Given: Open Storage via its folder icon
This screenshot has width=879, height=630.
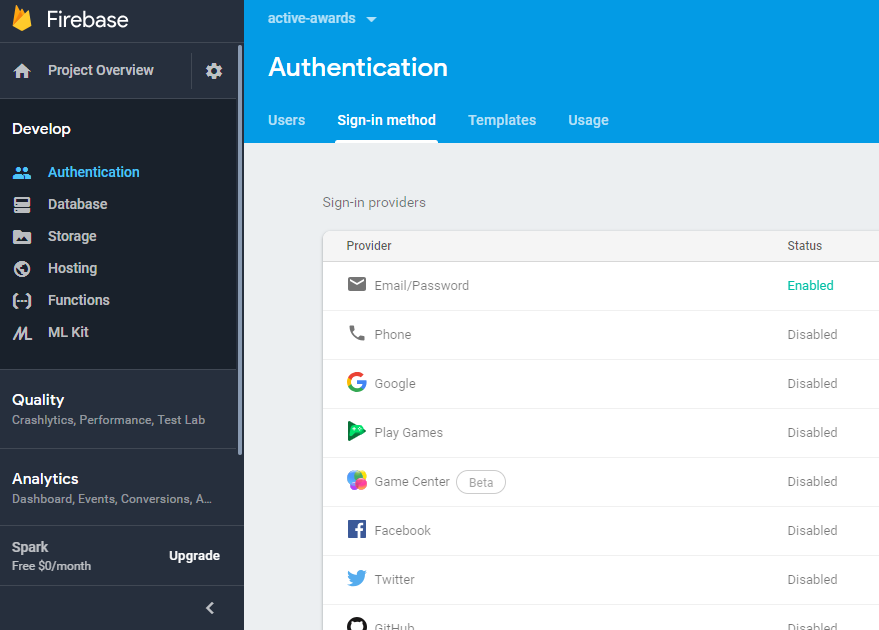Looking at the screenshot, I should tap(22, 237).
